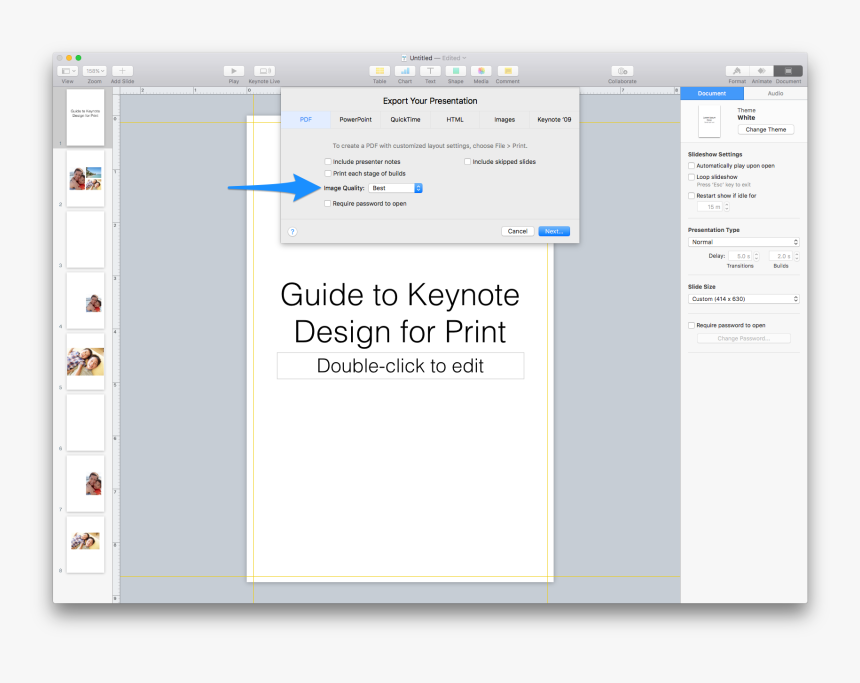The height and width of the screenshot is (683, 860).
Task: Enable Loop slideshow
Action: (692, 177)
